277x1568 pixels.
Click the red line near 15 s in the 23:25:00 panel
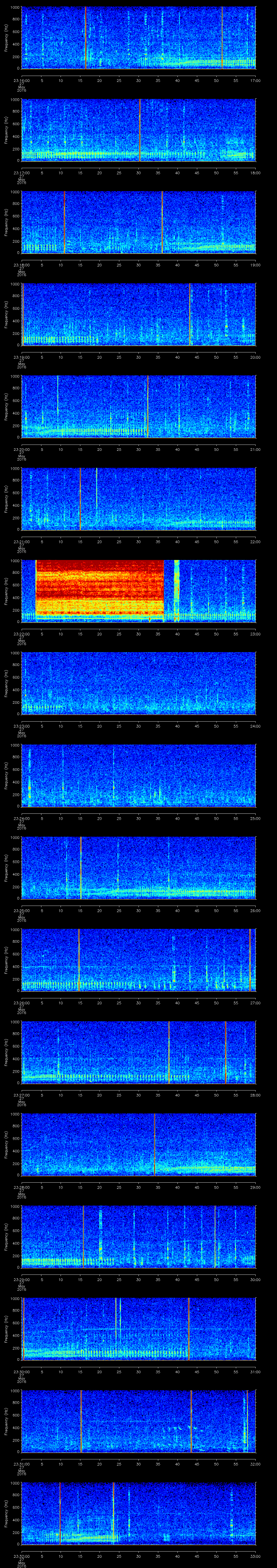click(x=80, y=868)
